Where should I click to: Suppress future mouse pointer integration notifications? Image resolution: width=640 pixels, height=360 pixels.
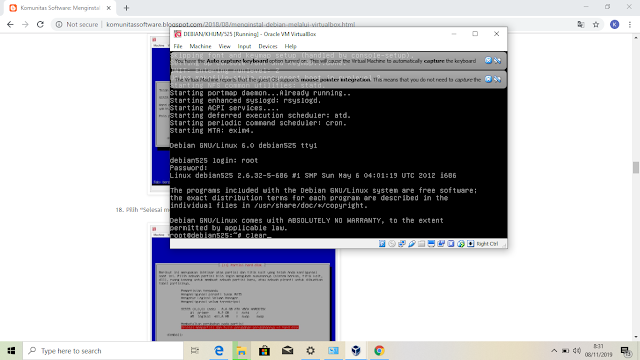pyautogui.click(x=497, y=79)
